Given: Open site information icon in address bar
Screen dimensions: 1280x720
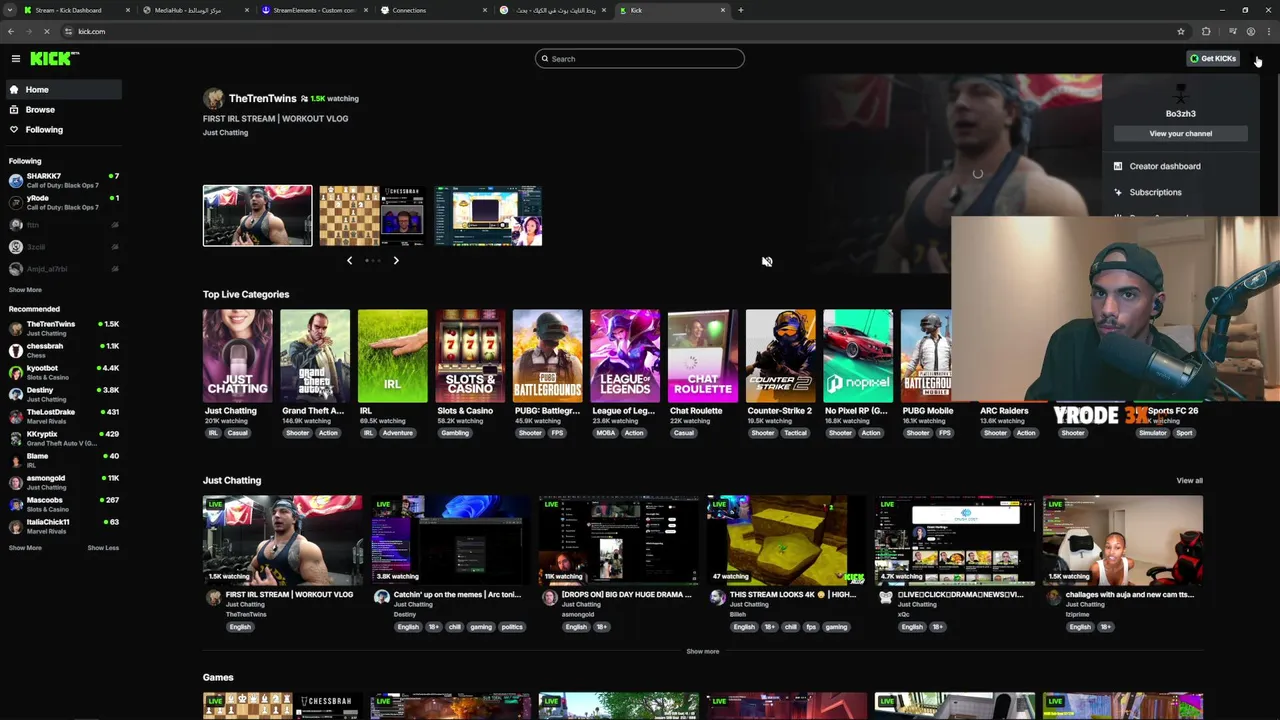Looking at the screenshot, I should 69,32.
